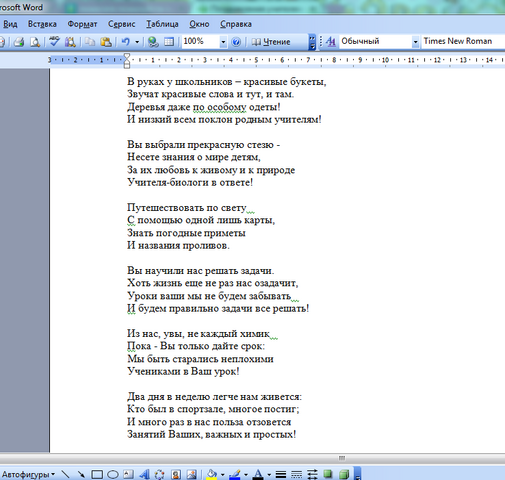Click the Insert Picture icon
The width and height of the screenshot is (505, 480).
(192, 474)
